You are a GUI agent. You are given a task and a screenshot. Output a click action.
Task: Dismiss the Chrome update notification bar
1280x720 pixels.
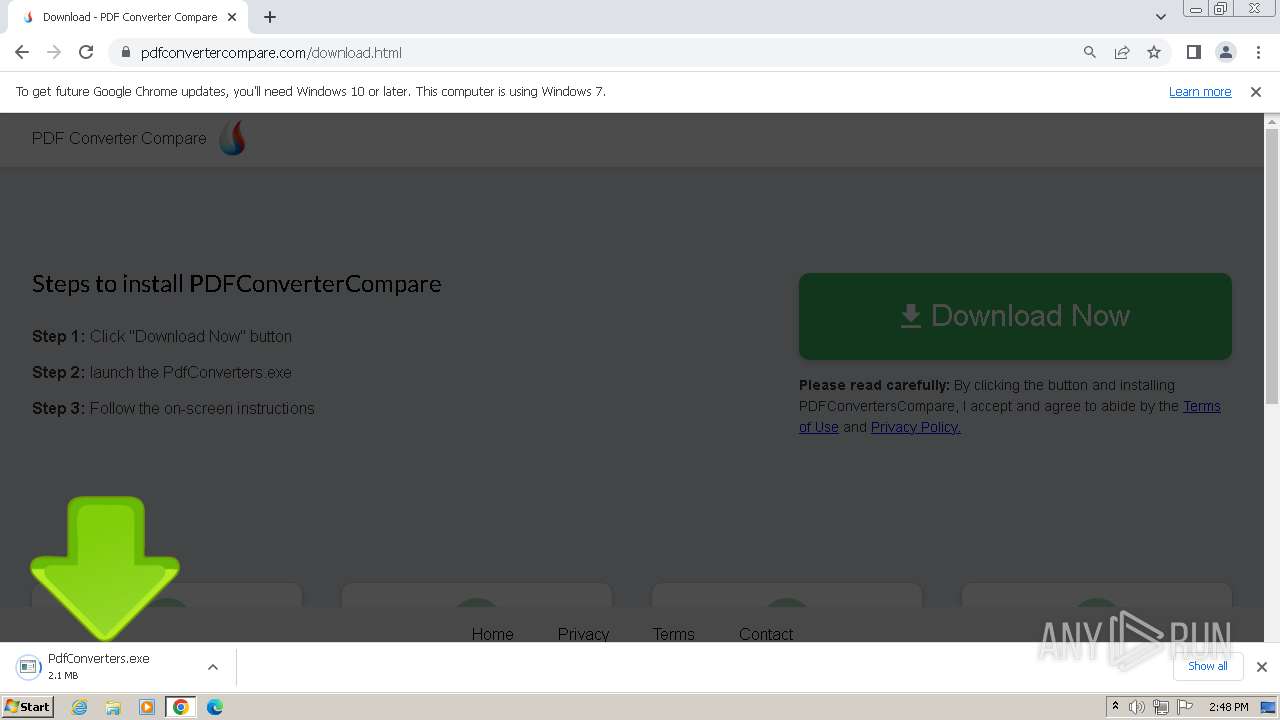pyautogui.click(x=1256, y=91)
